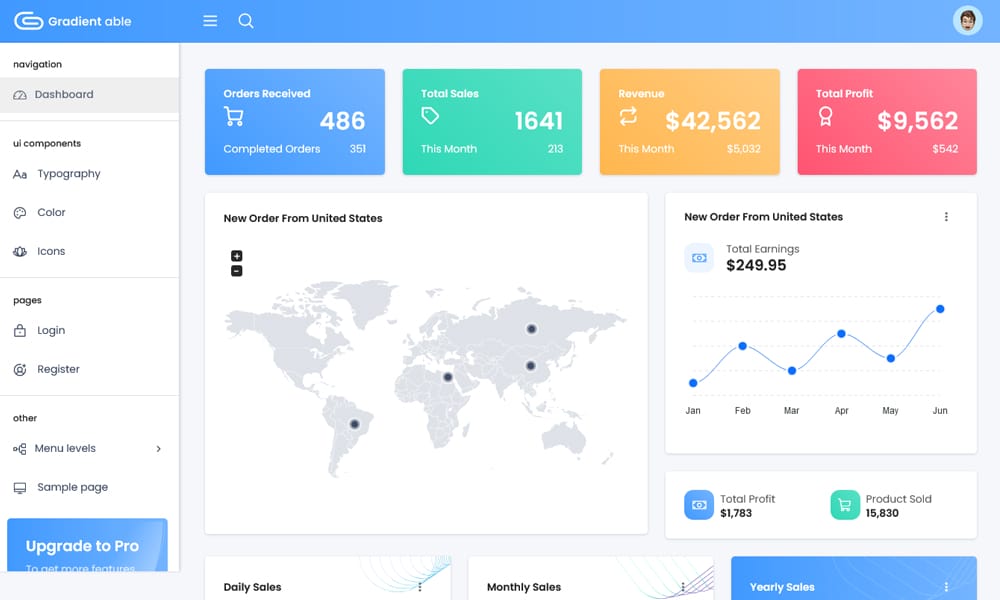This screenshot has height=600, width=1000.
Task: Click the map zoom-out control
Action: point(235,270)
